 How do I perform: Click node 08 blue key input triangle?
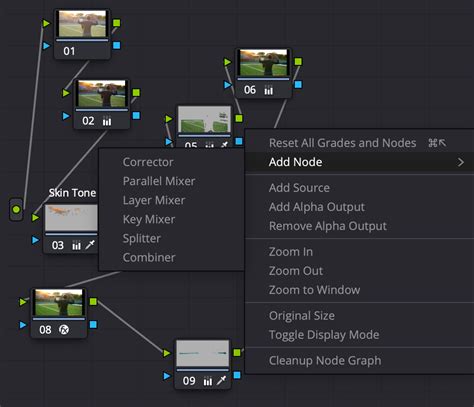23,324
